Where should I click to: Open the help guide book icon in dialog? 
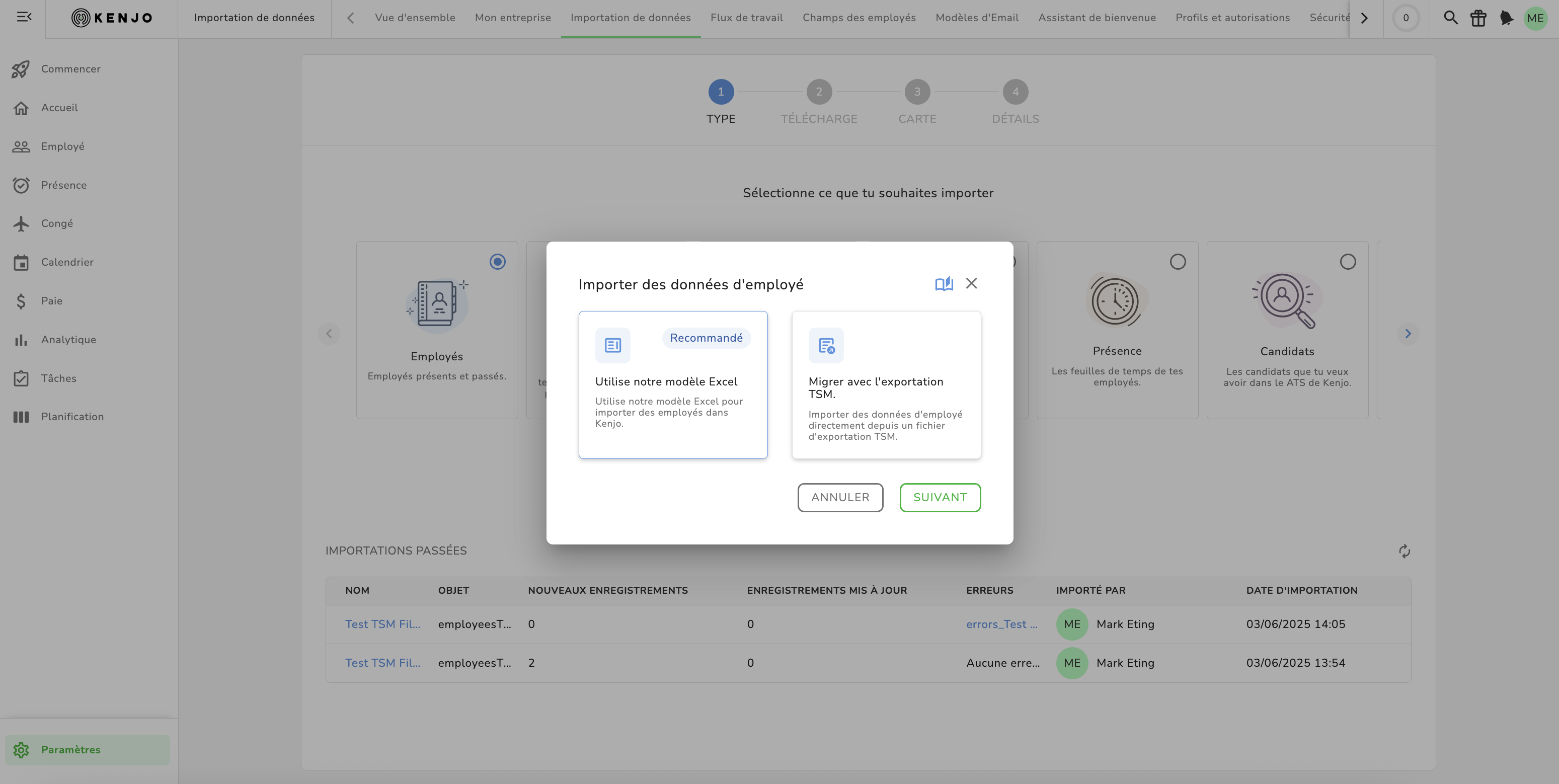(x=944, y=284)
